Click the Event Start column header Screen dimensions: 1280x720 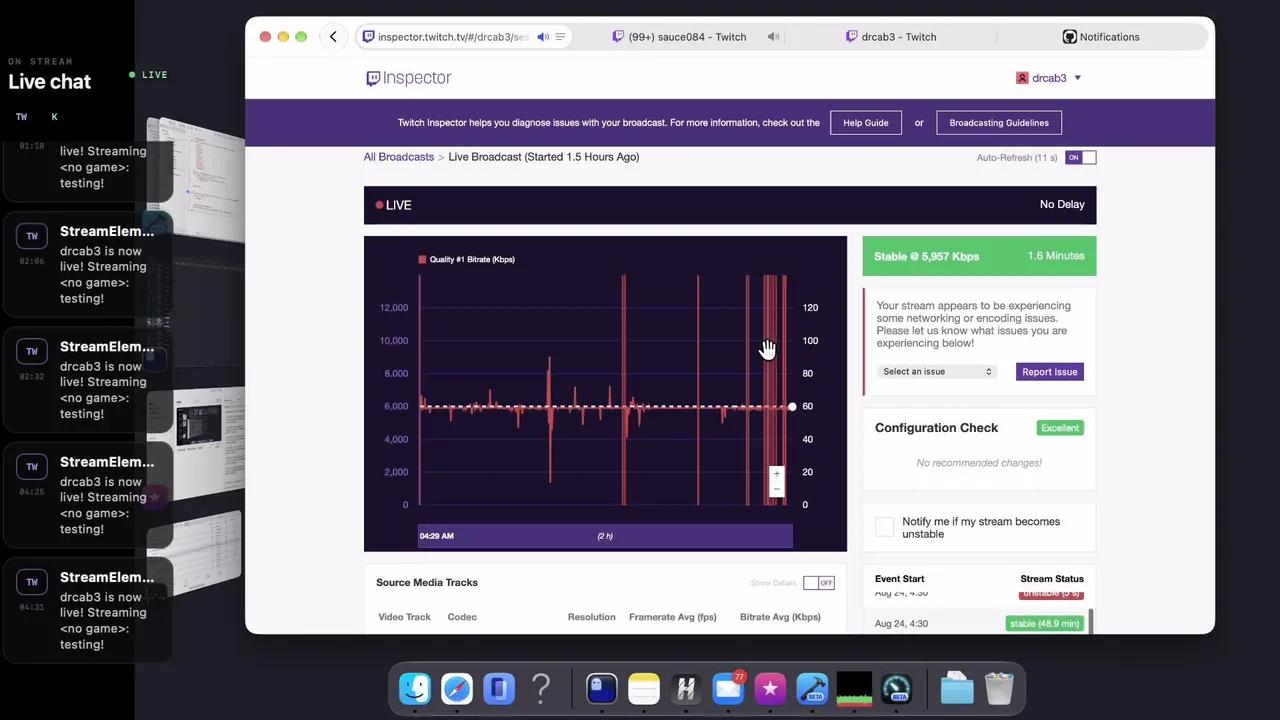[900, 579]
